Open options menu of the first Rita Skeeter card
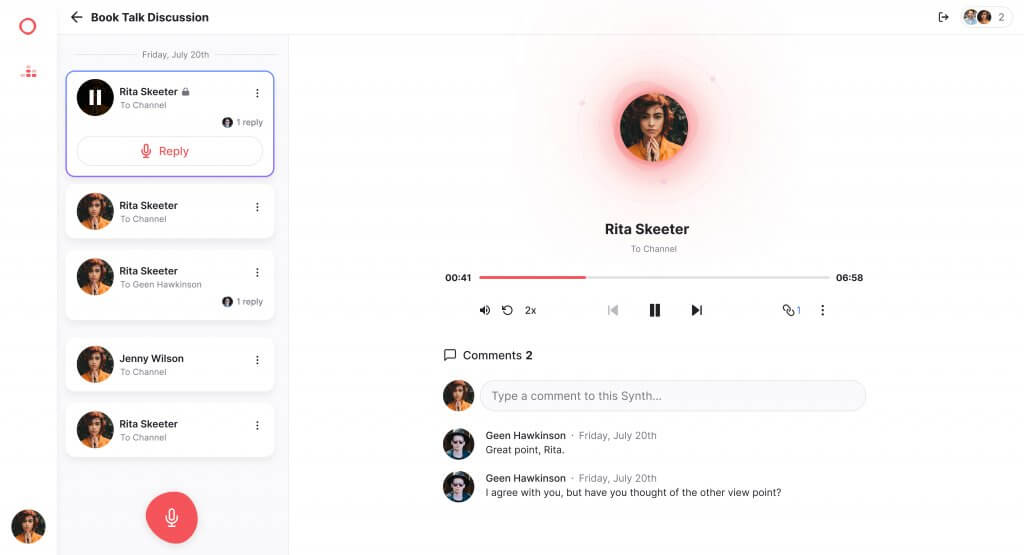The height and width of the screenshot is (555, 1024). coord(257,93)
